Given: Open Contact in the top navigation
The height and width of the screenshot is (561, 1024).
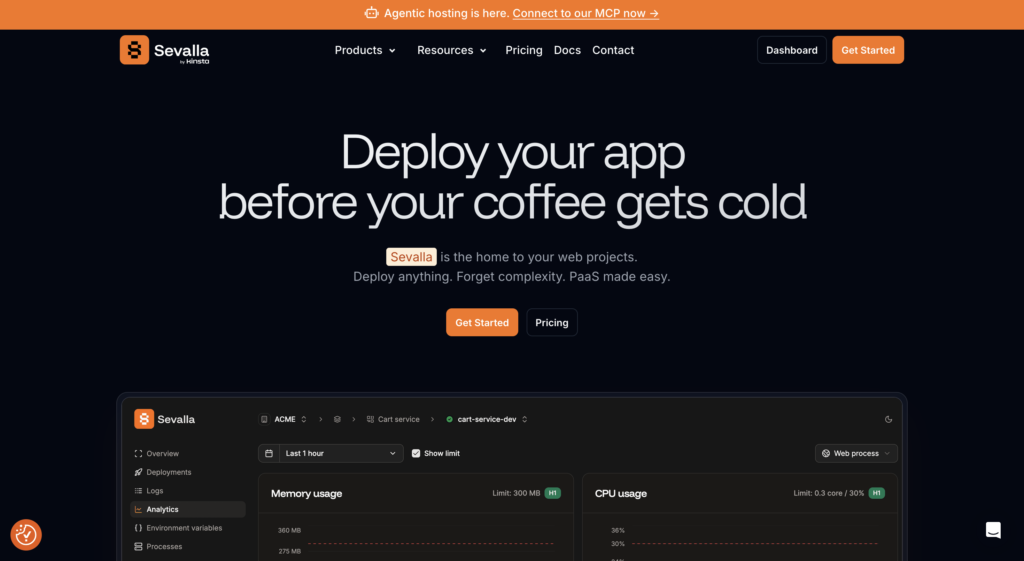Looking at the screenshot, I should click(x=613, y=50).
